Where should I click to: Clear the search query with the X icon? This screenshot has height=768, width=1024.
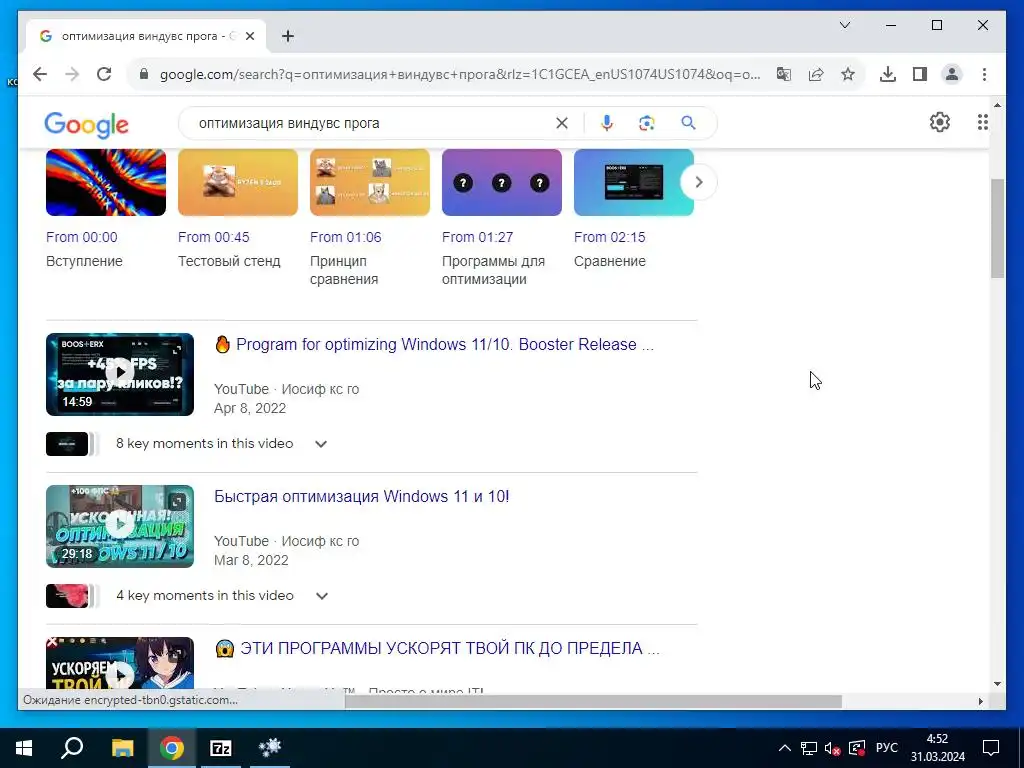coord(562,123)
